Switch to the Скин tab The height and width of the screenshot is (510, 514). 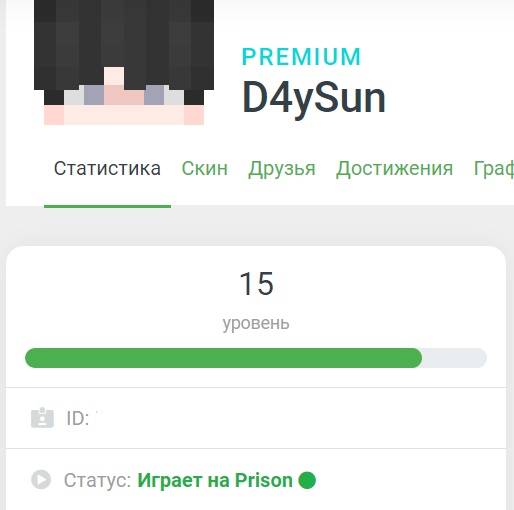pyautogui.click(x=205, y=168)
